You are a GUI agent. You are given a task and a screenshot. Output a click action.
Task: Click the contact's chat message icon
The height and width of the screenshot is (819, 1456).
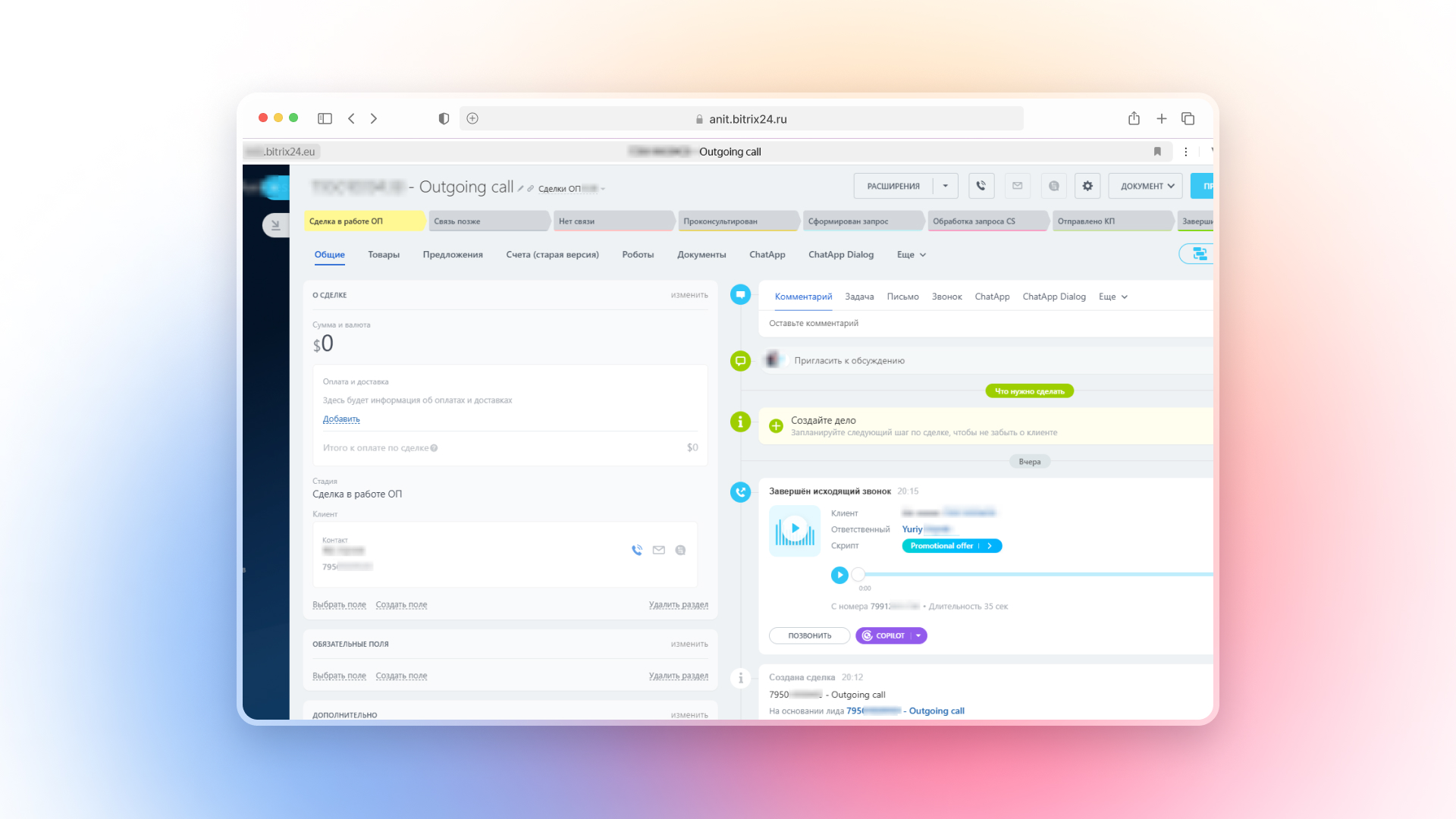pyautogui.click(x=680, y=551)
